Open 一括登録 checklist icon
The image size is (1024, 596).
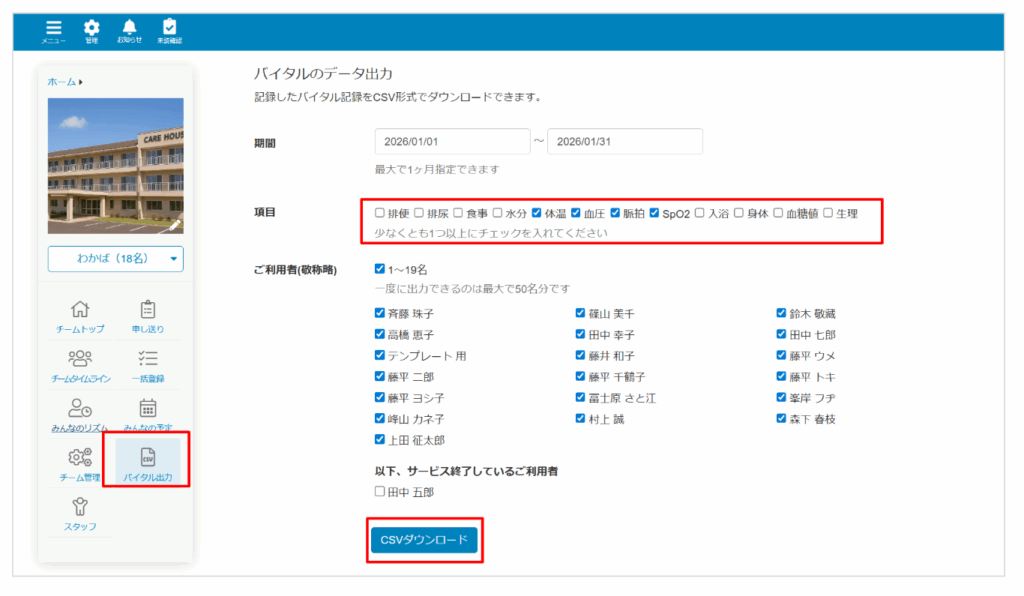[x=148, y=364]
